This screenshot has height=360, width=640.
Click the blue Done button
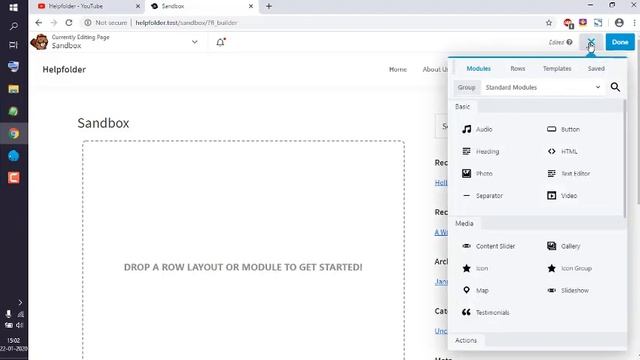pyautogui.click(x=620, y=42)
